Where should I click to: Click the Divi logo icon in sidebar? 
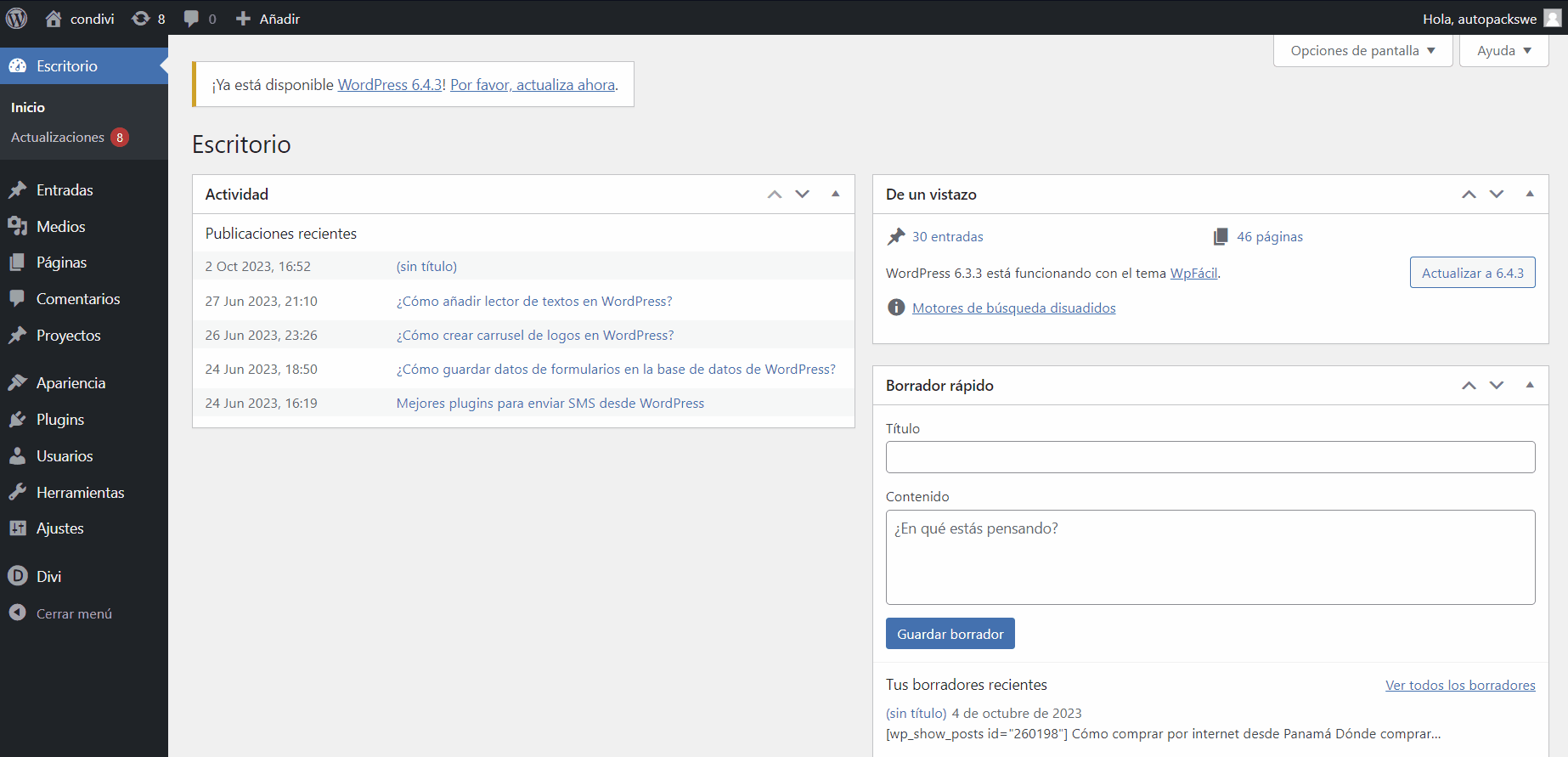click(x=18, y=576)
